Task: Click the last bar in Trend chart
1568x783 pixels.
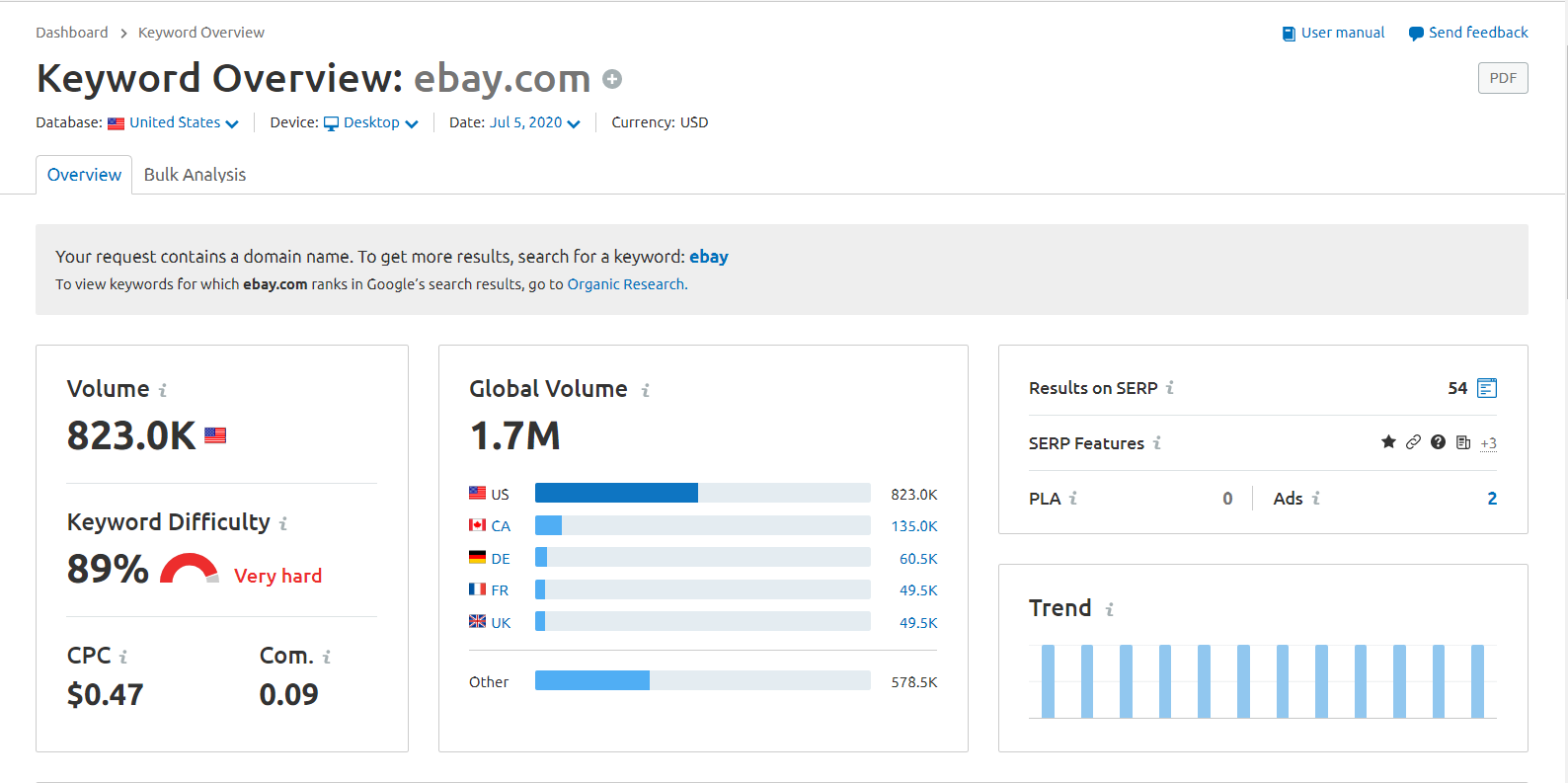Action: click(x=1477, y=681)
